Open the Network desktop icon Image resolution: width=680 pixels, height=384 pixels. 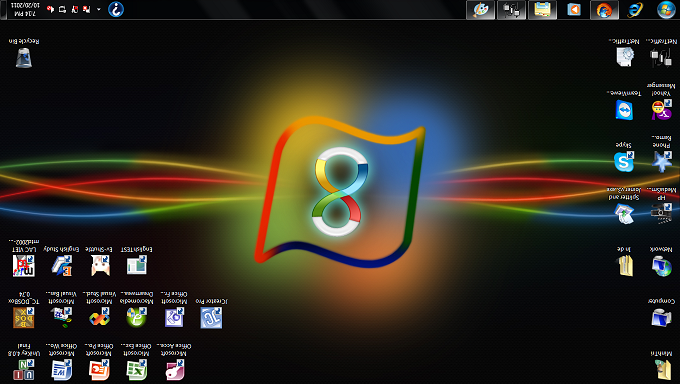pyautogui.click(x=661, y=262)
